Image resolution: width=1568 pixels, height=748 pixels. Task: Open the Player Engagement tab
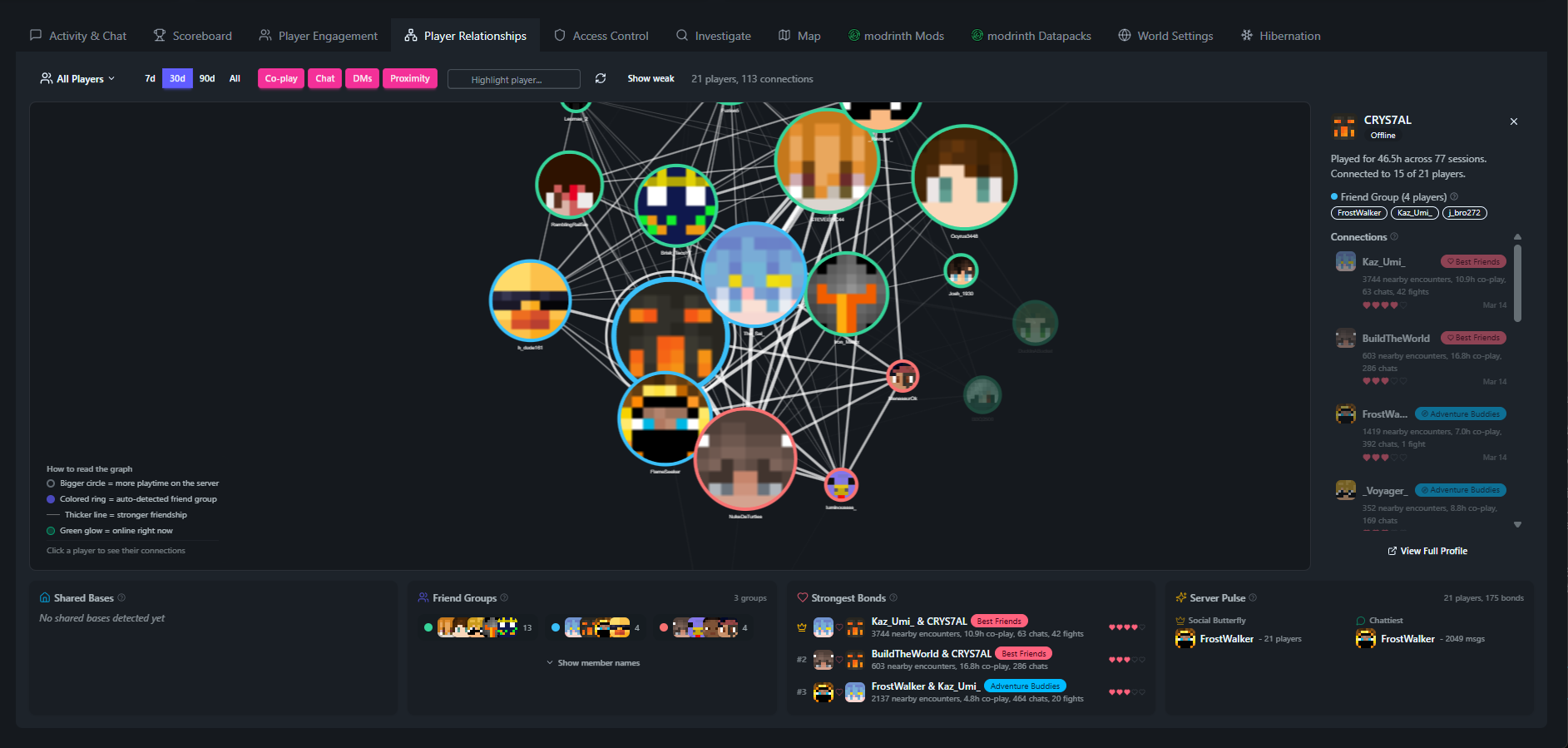(x=318, y=36)
